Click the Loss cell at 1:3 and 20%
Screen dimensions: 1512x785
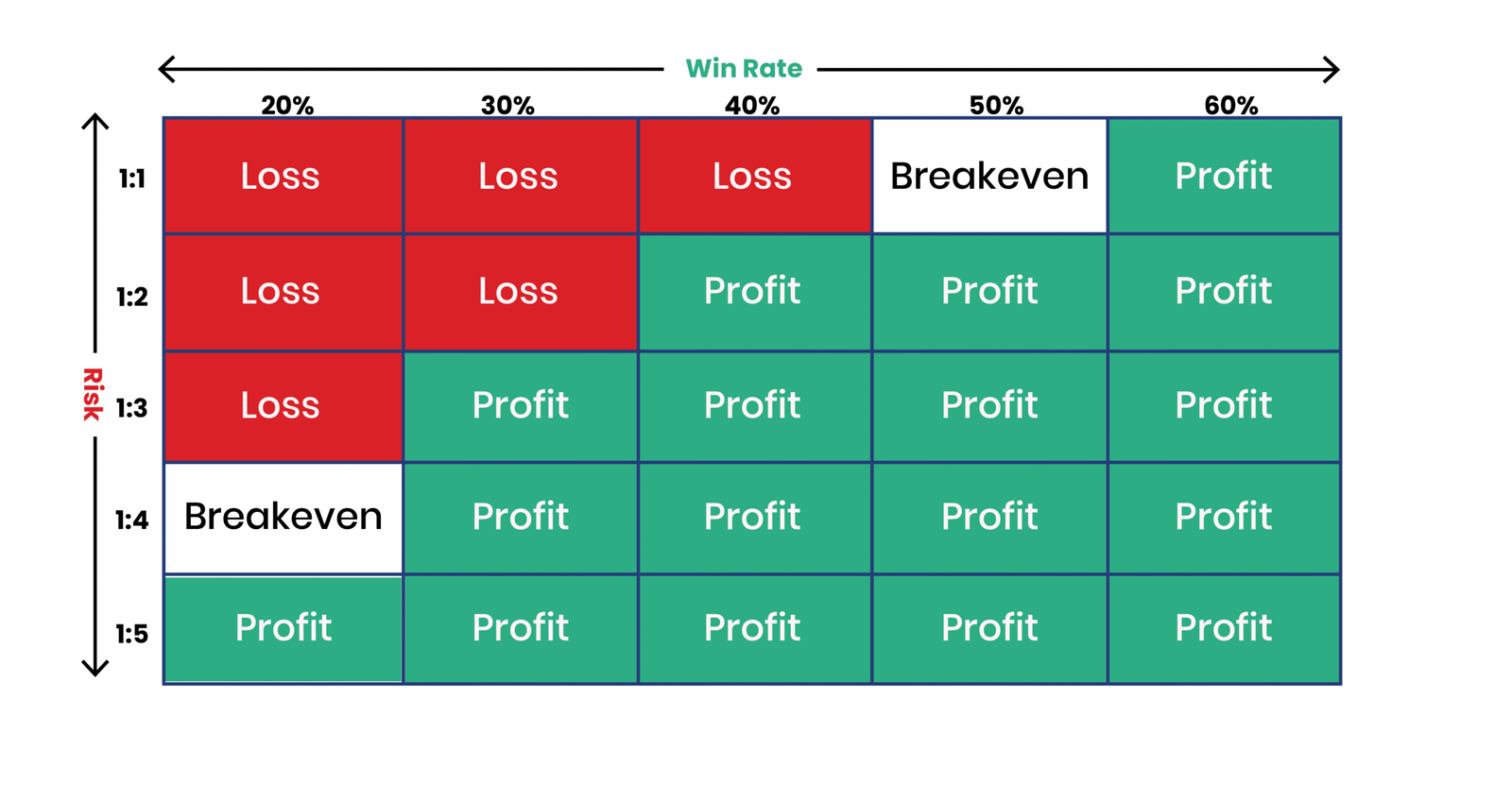coord(281,406)
